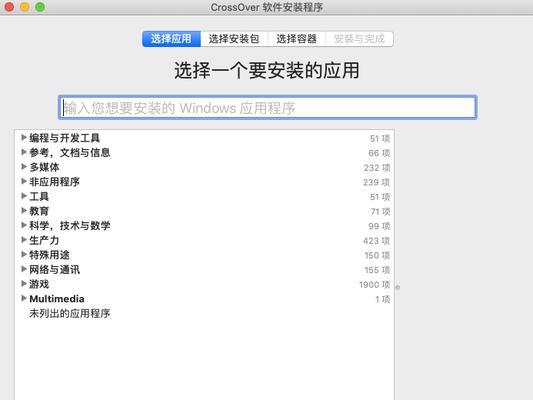The image size is (533, 400).
Task: Select the Multimedia row label
Action: click(x=57, y=299)
